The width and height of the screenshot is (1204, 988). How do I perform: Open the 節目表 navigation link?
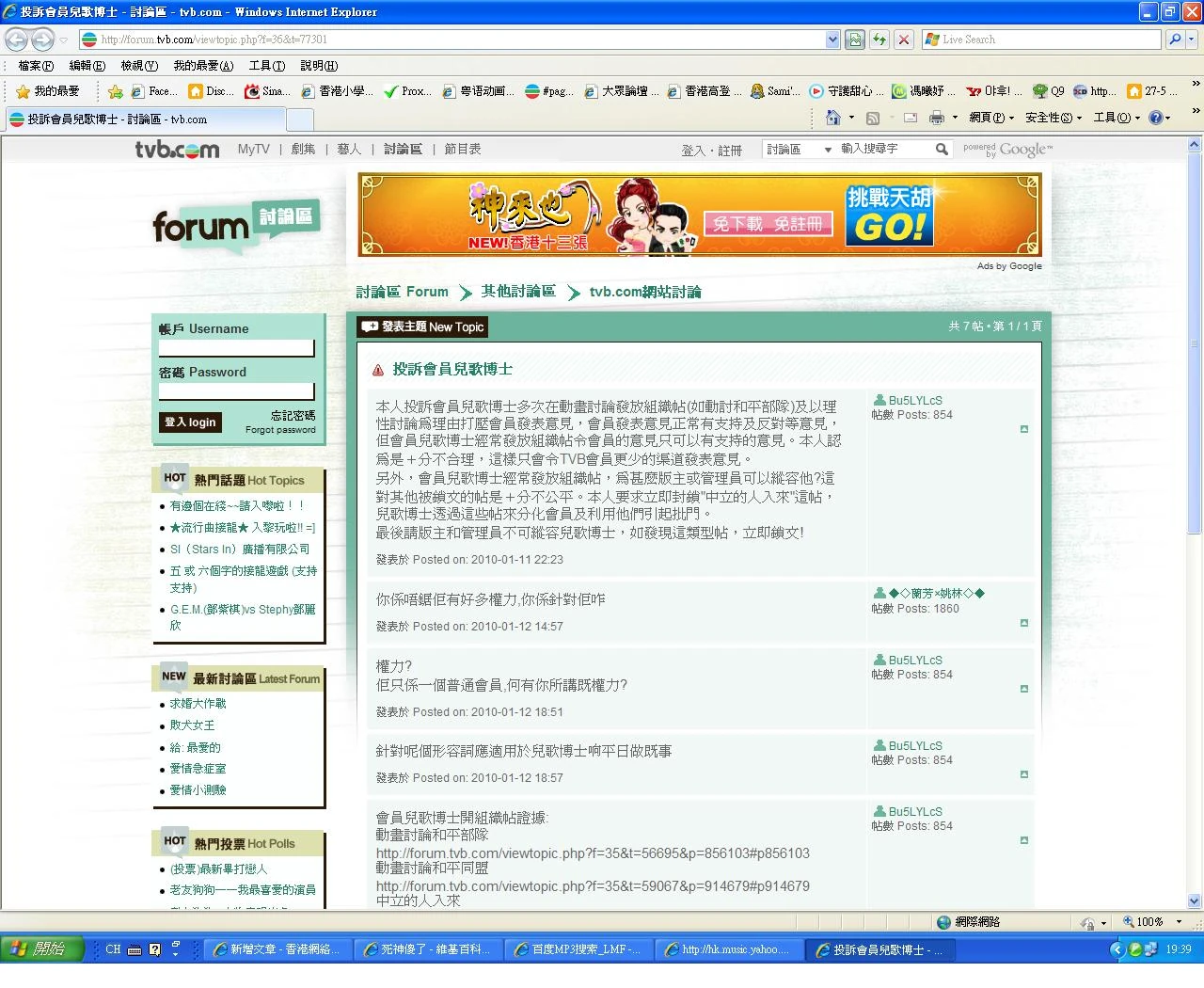pos(462,150)
